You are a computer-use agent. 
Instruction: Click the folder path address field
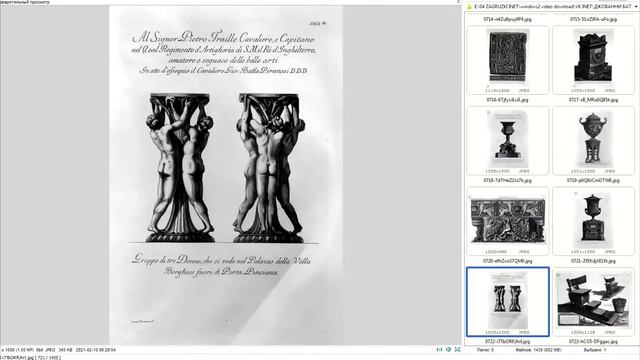(x=552, y=7)
